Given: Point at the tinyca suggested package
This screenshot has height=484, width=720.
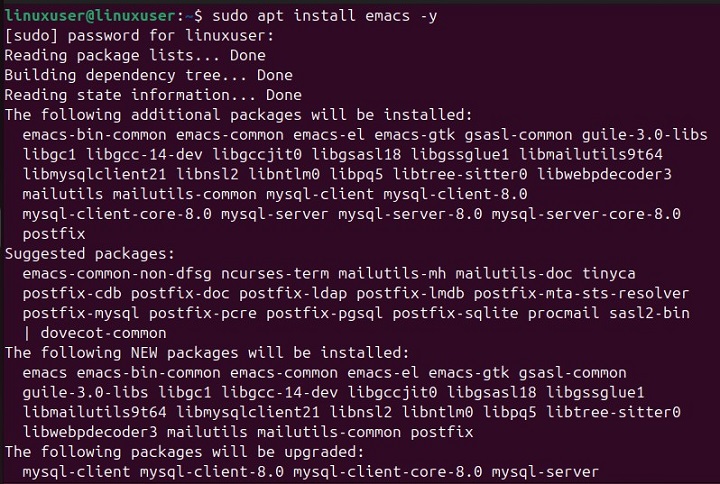Looking at the screenshot, I should tap(608, 273).
